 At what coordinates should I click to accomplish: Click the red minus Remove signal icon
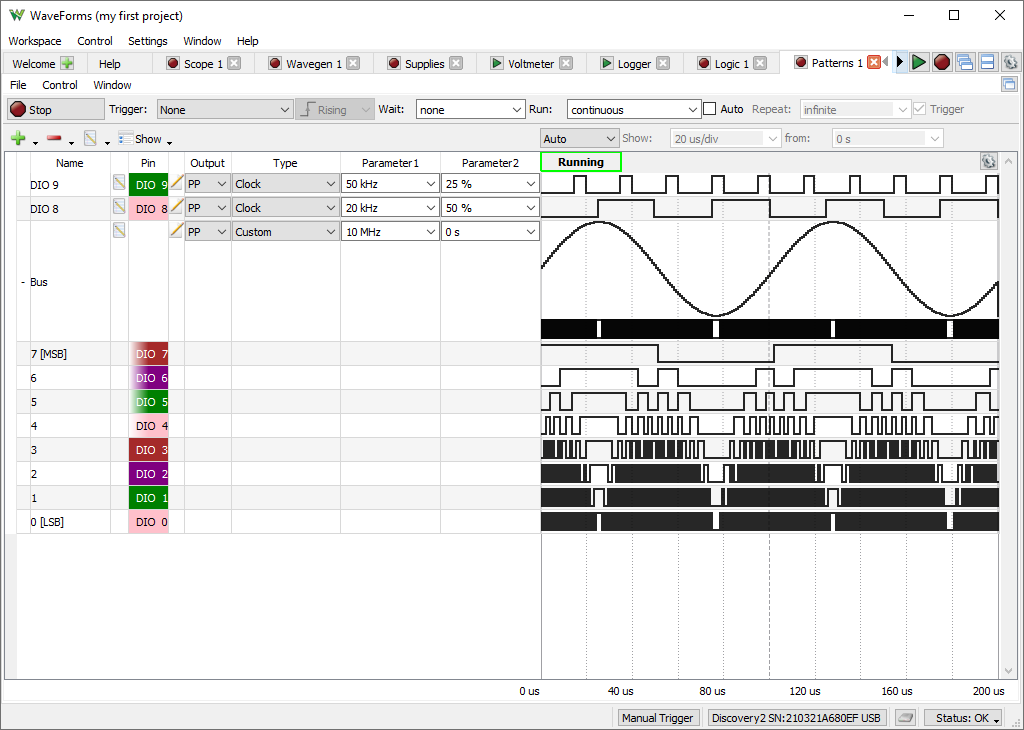[x=54, y=138]
